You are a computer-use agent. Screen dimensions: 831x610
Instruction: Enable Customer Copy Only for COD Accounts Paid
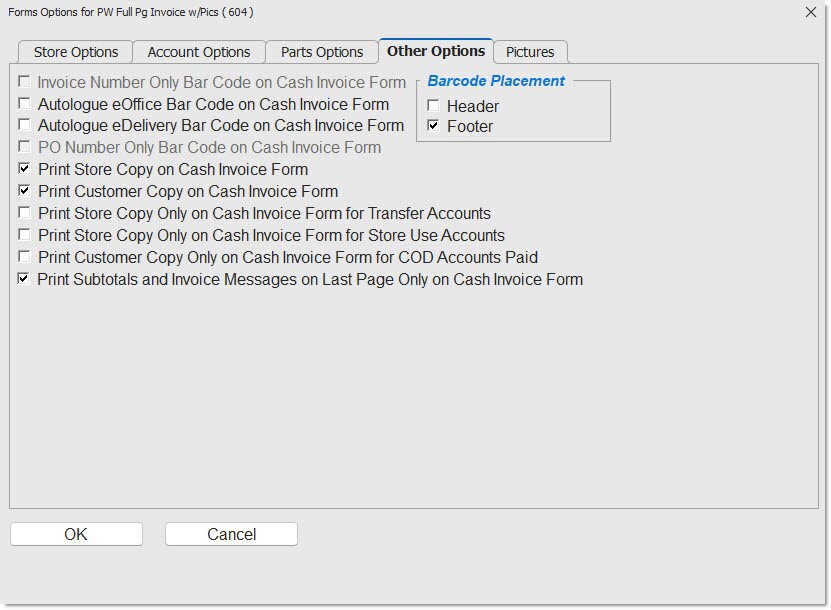(x=24, y=258)
